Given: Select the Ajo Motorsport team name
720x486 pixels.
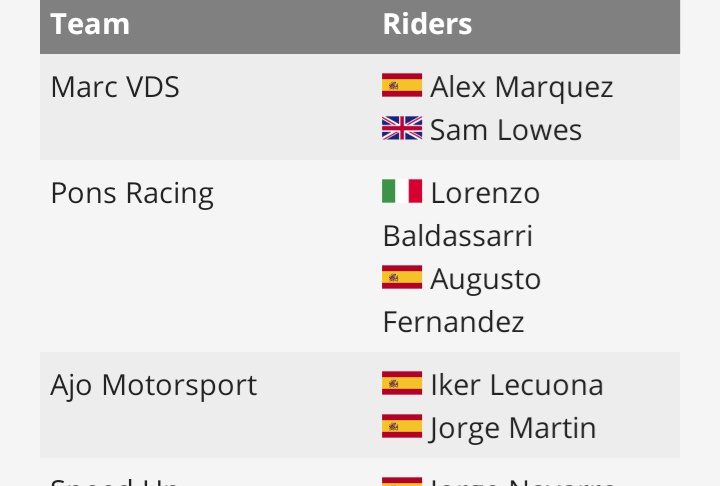Looking at the screenshot, I should pos(153,385).
